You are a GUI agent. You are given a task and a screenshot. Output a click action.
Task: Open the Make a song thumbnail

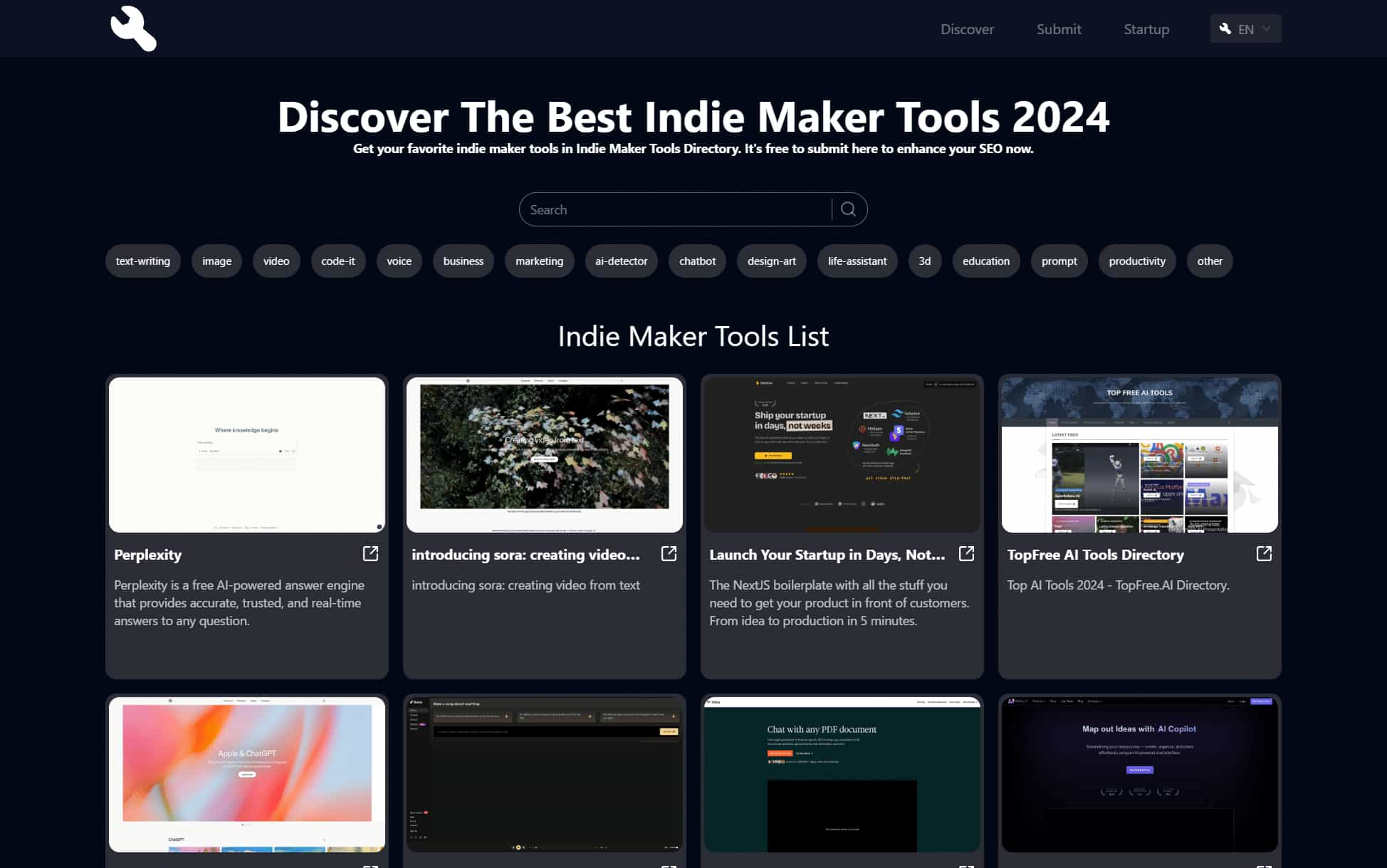pyautogui.click(x=545, y=774)
